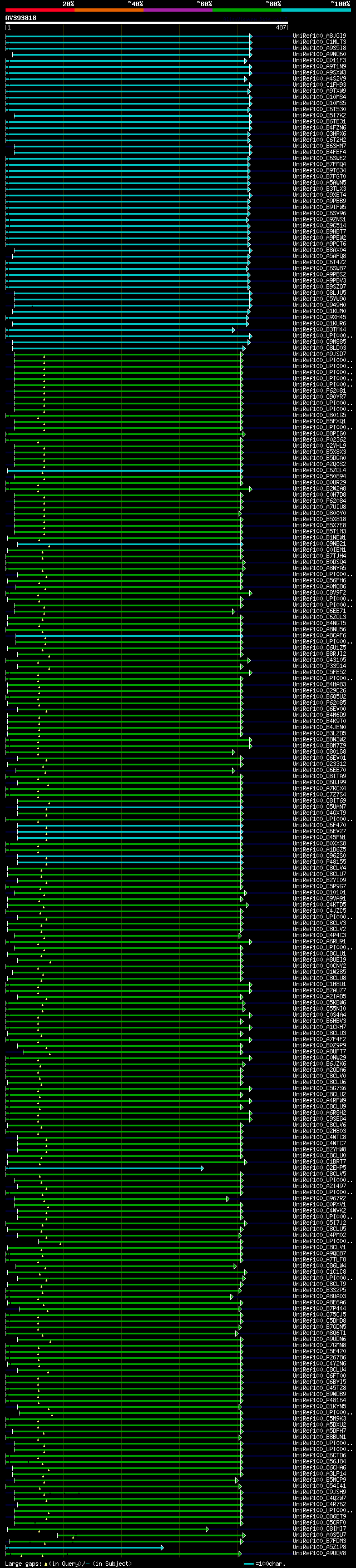The image size is (356, 1568).
Task: Click the UniRef100_C5FE52 label
Action: coord(319,672)
